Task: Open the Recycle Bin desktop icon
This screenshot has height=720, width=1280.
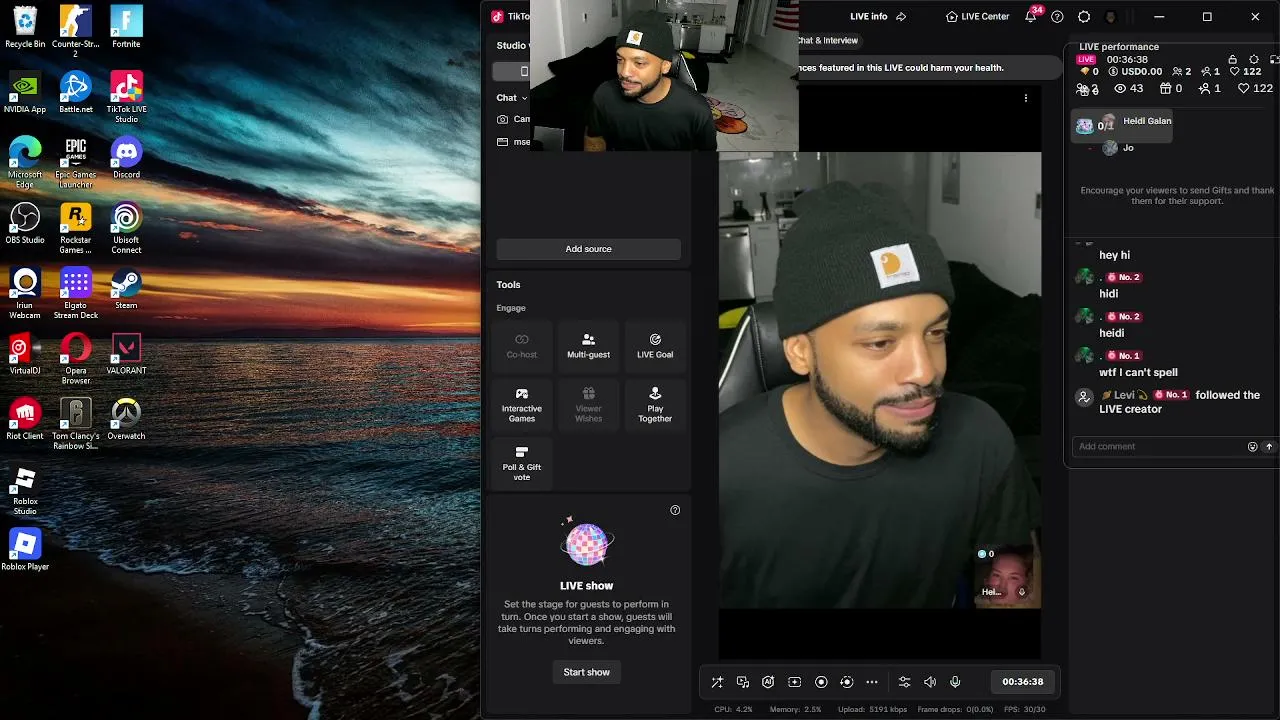Action: (25, 27)
